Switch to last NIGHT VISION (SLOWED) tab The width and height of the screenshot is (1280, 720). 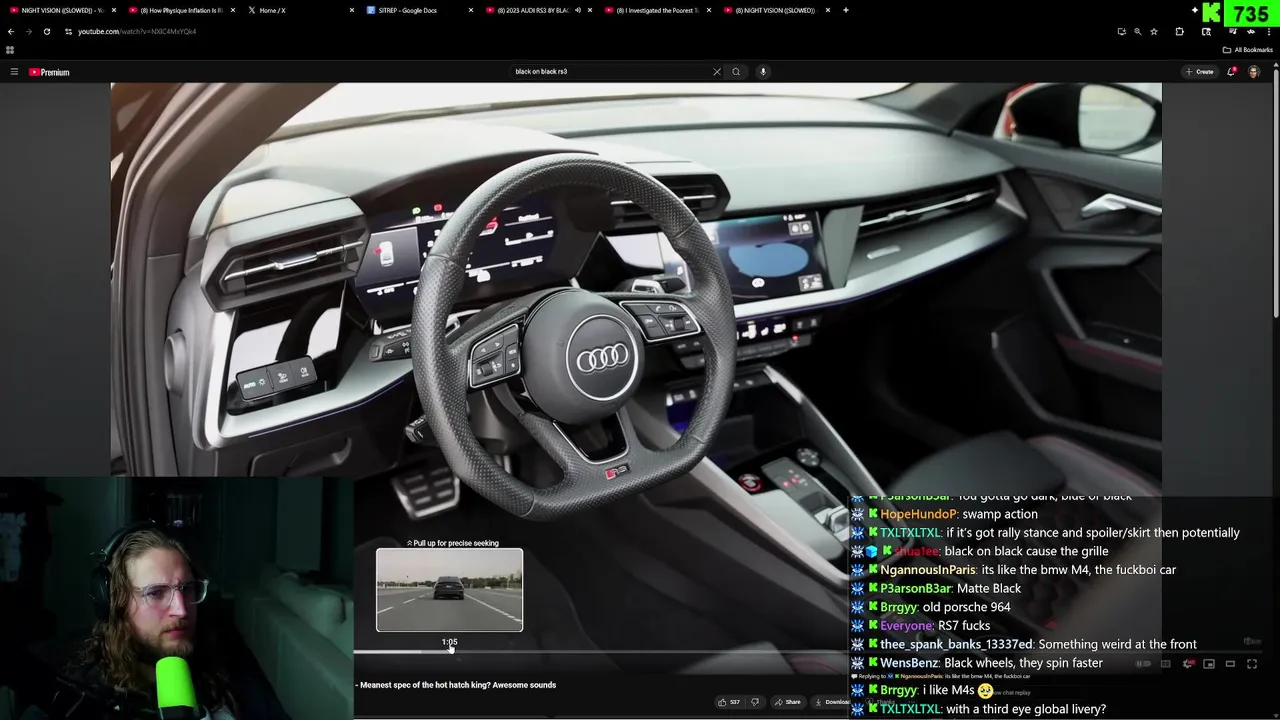click(776, 10)
